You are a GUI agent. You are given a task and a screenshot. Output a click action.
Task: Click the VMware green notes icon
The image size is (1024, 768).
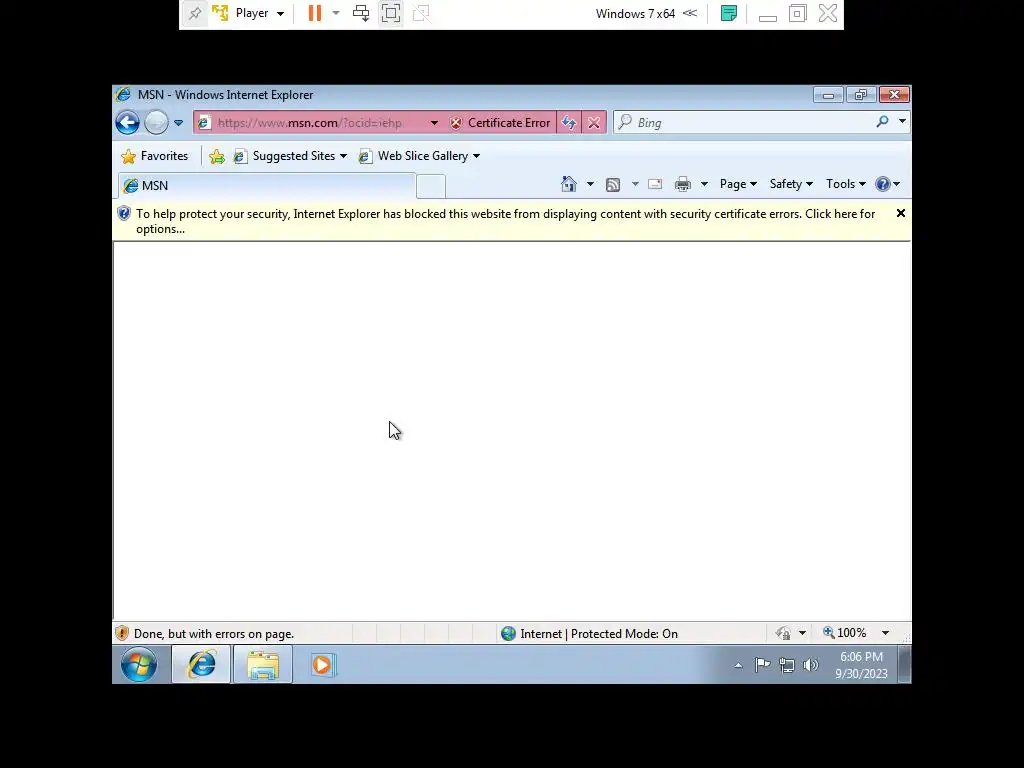coord(729,13)
